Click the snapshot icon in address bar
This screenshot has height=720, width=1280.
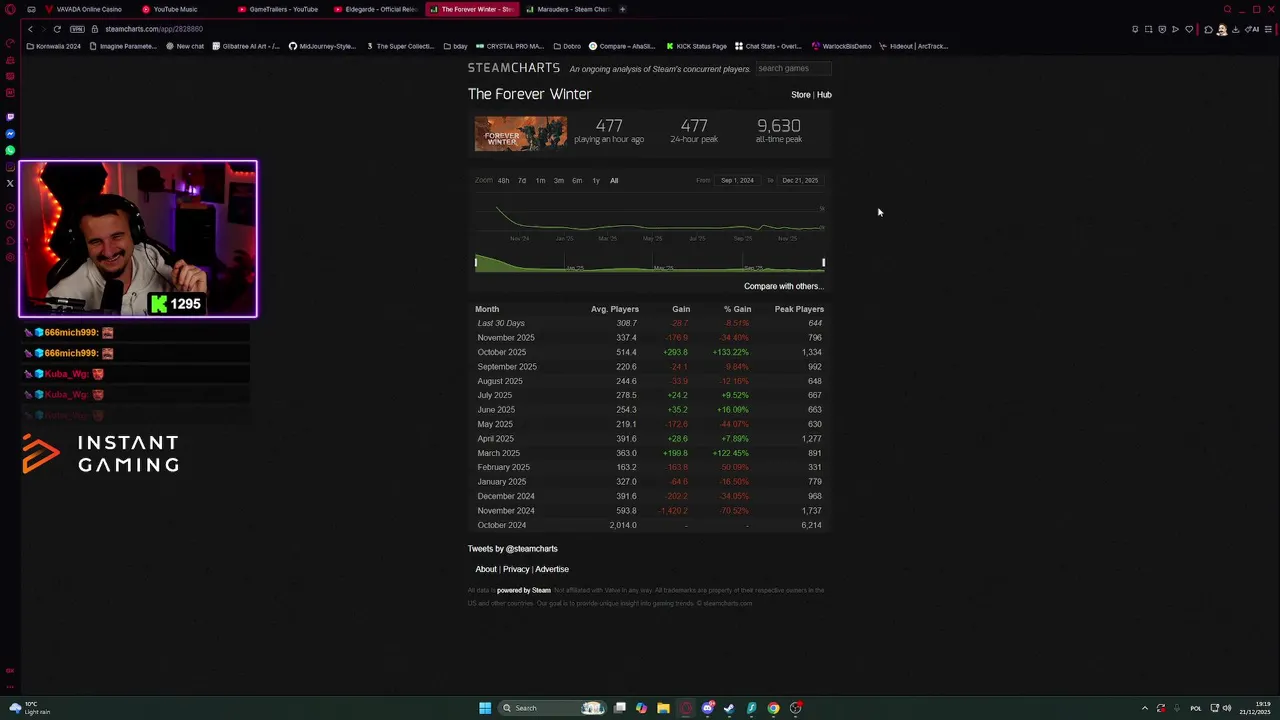click(1148, 29)
